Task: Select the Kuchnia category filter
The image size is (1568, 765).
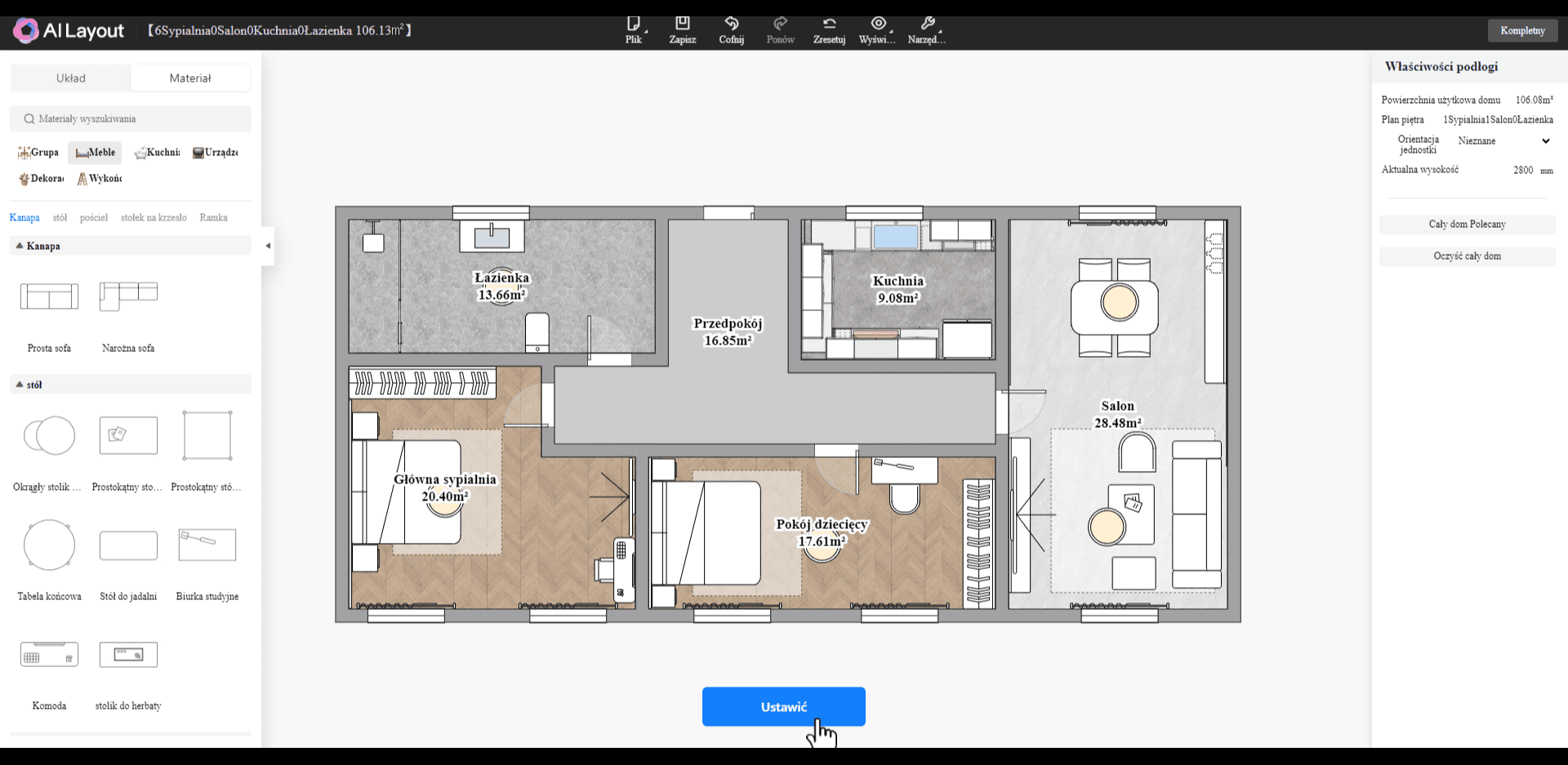Action: tap(157, 153)
